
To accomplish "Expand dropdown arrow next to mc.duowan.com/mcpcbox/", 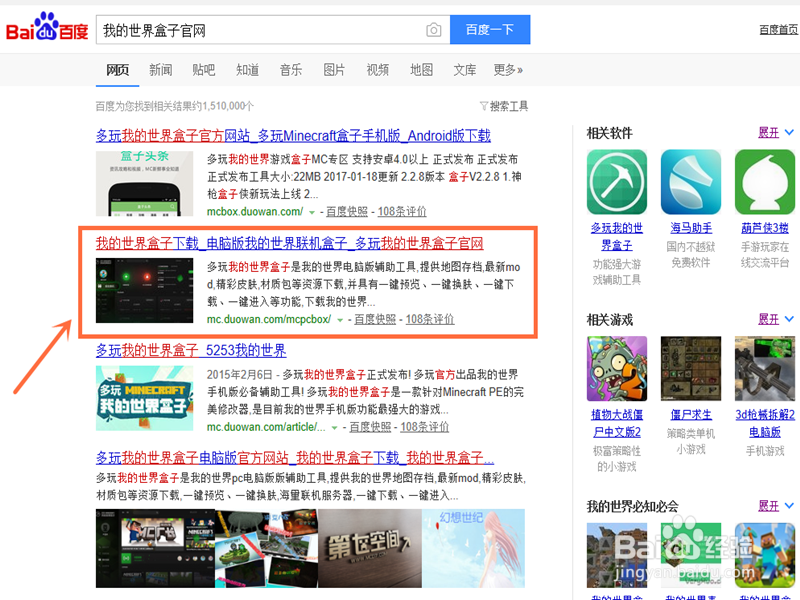I will (x=340, y=320).
